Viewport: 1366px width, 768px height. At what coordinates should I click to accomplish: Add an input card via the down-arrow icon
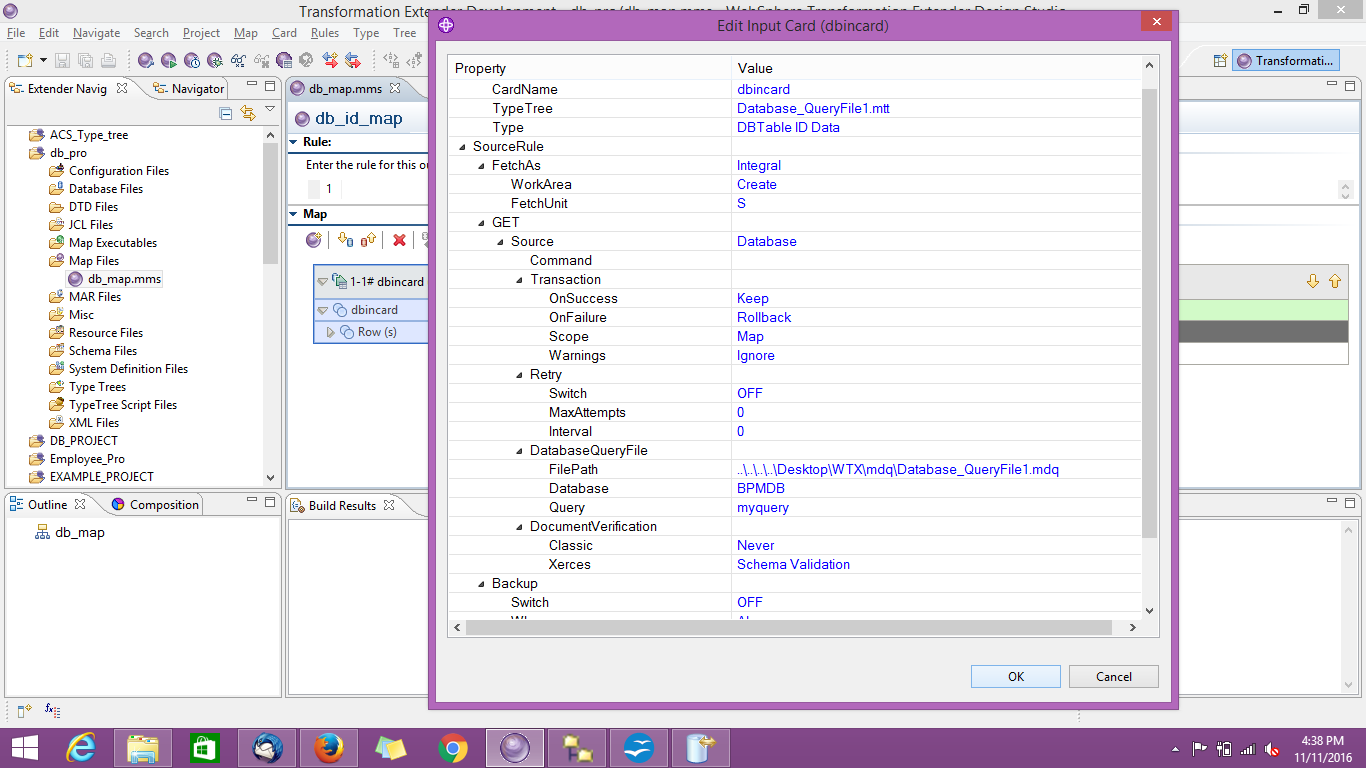coord(345,240)
